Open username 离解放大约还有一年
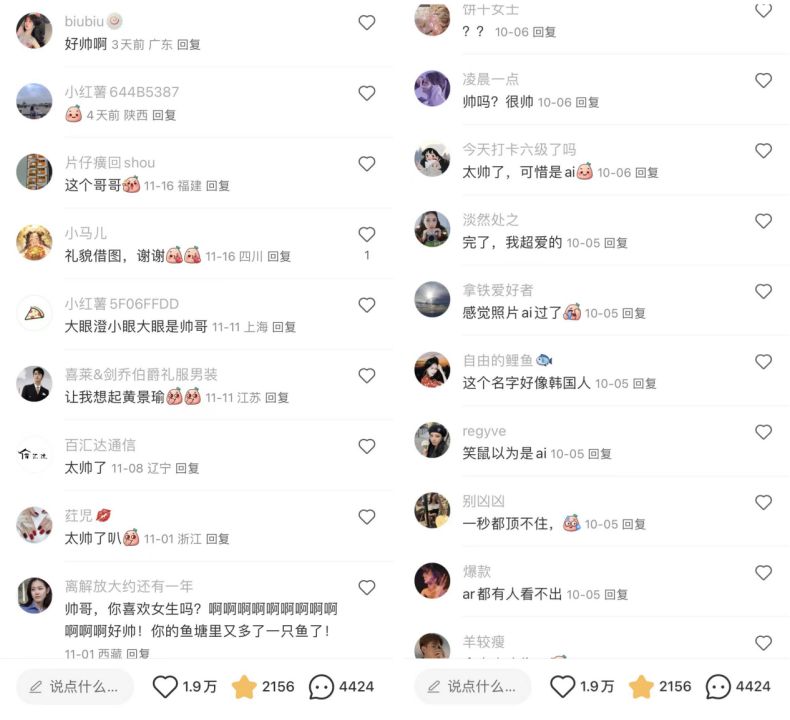Image resolution: width=790 pixels, height=720 pixels. 129,586
